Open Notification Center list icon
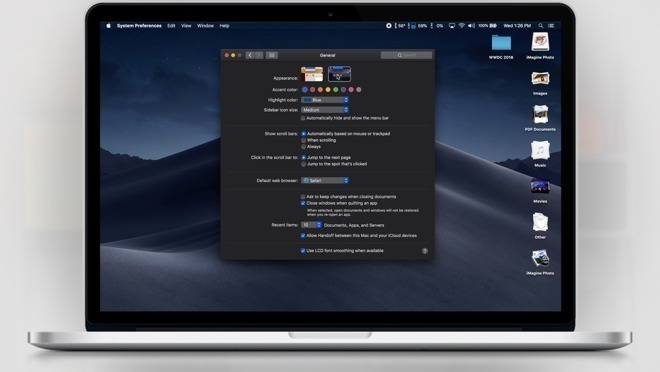This screenshot has height=372, width=660. [x=551, y=26]
